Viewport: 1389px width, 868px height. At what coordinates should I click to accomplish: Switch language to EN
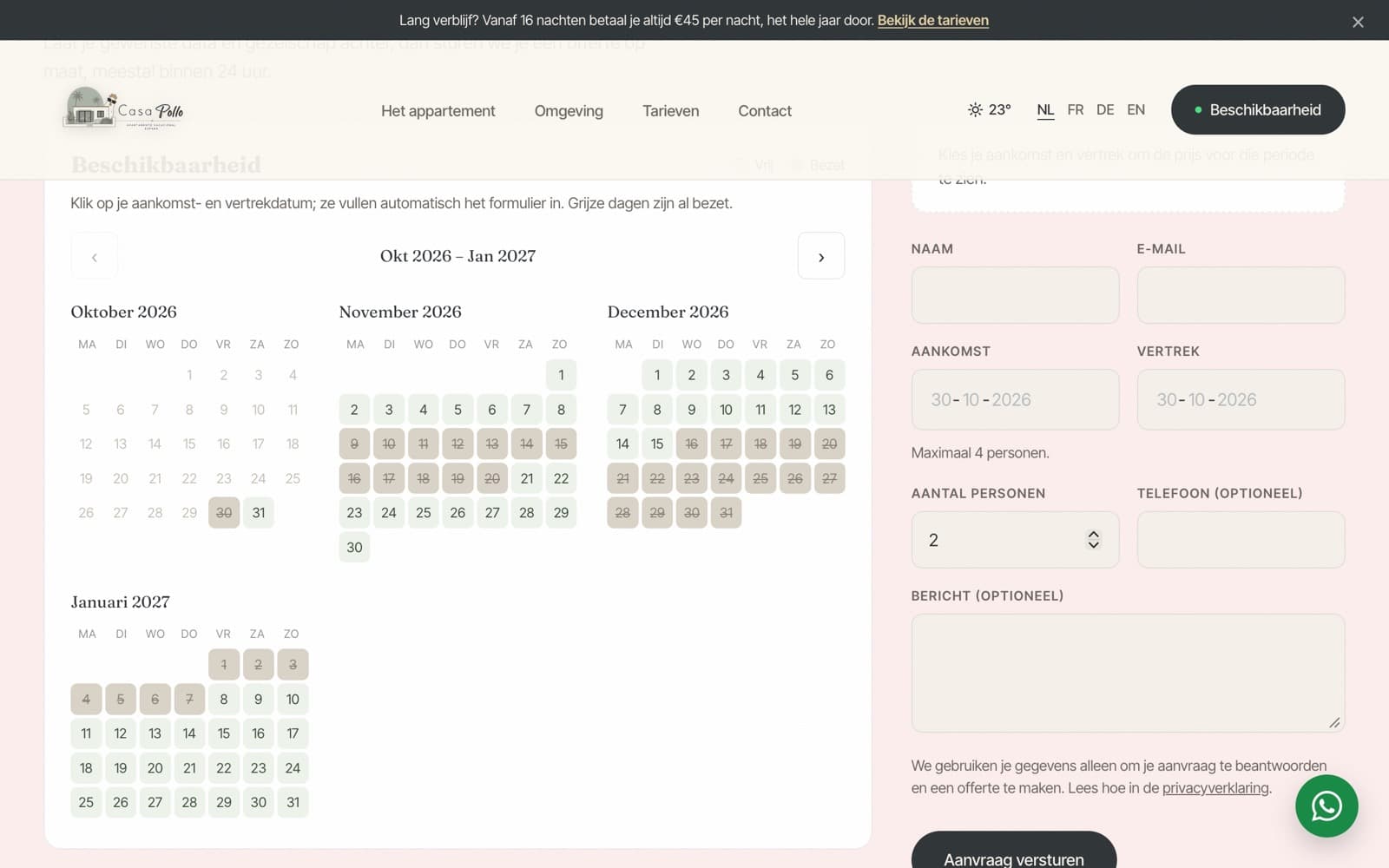point(1136,109)
